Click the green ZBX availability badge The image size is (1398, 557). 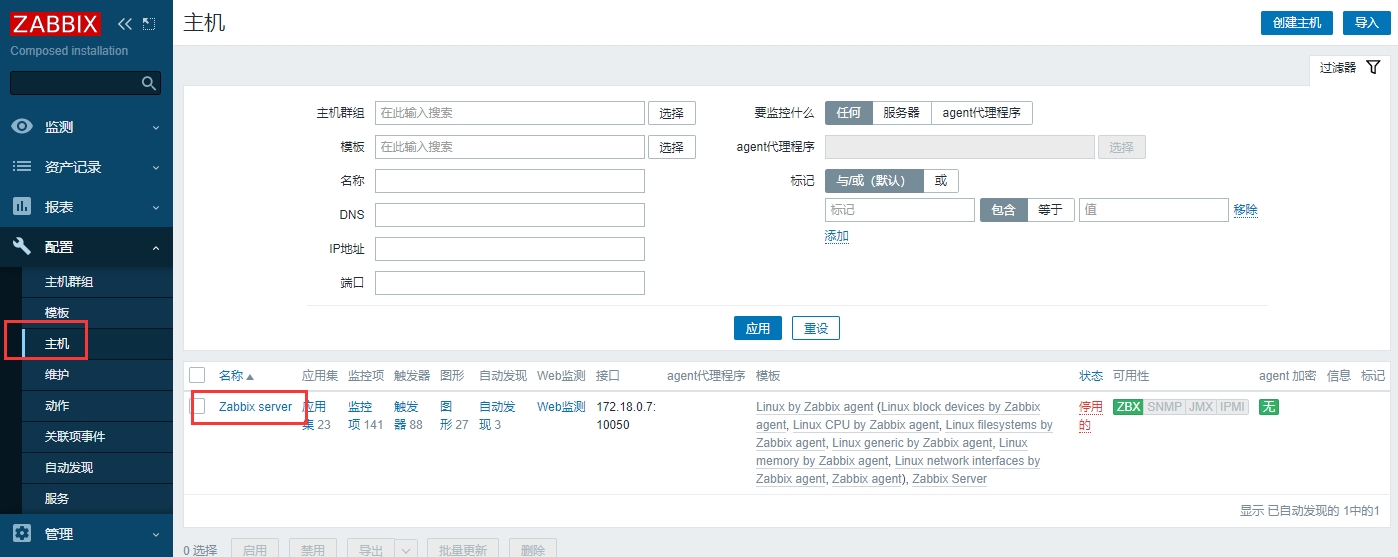(x=1127, y=407)
